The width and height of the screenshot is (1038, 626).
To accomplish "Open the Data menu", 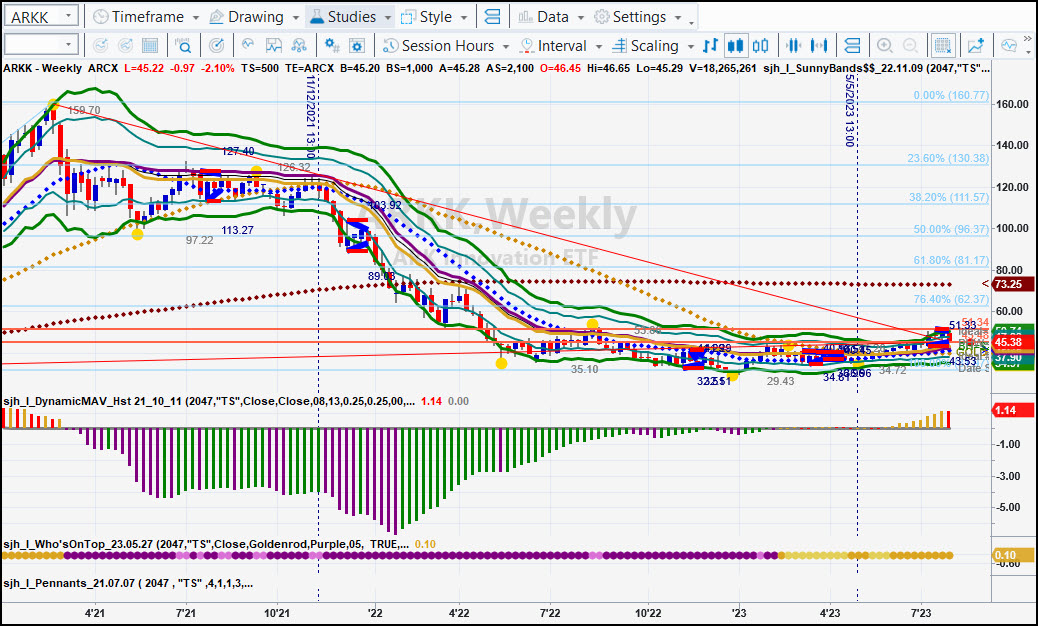I will coord(543,17).
